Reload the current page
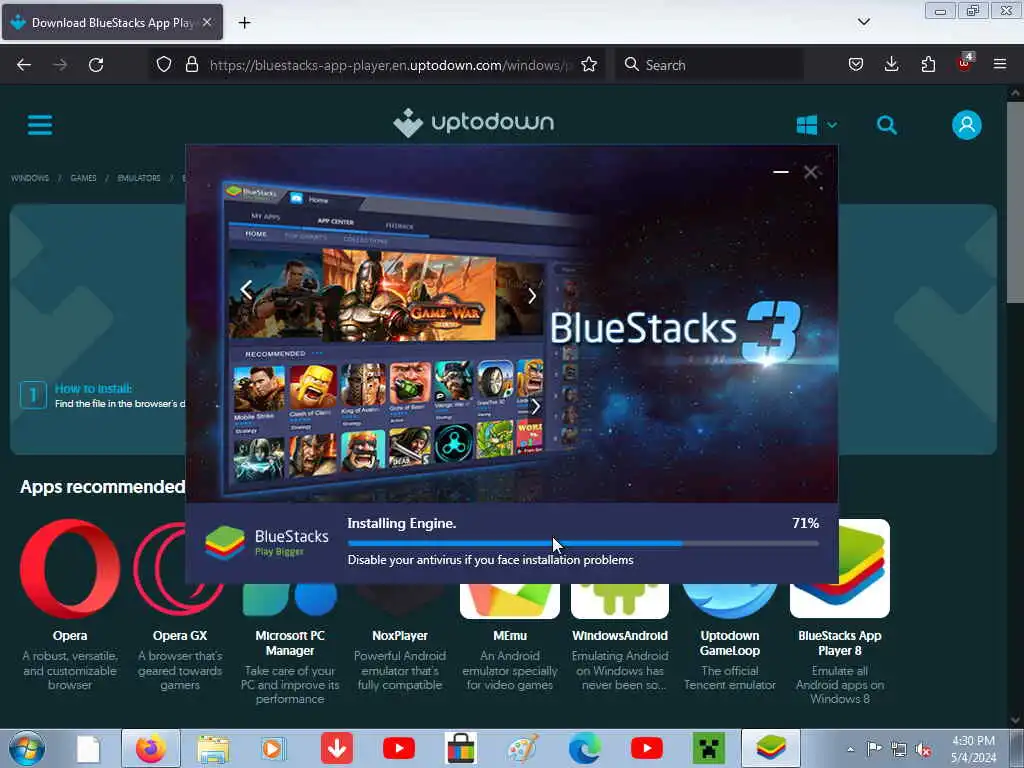The width and height of the screenshot is (1024, 768). coord(96,65)
